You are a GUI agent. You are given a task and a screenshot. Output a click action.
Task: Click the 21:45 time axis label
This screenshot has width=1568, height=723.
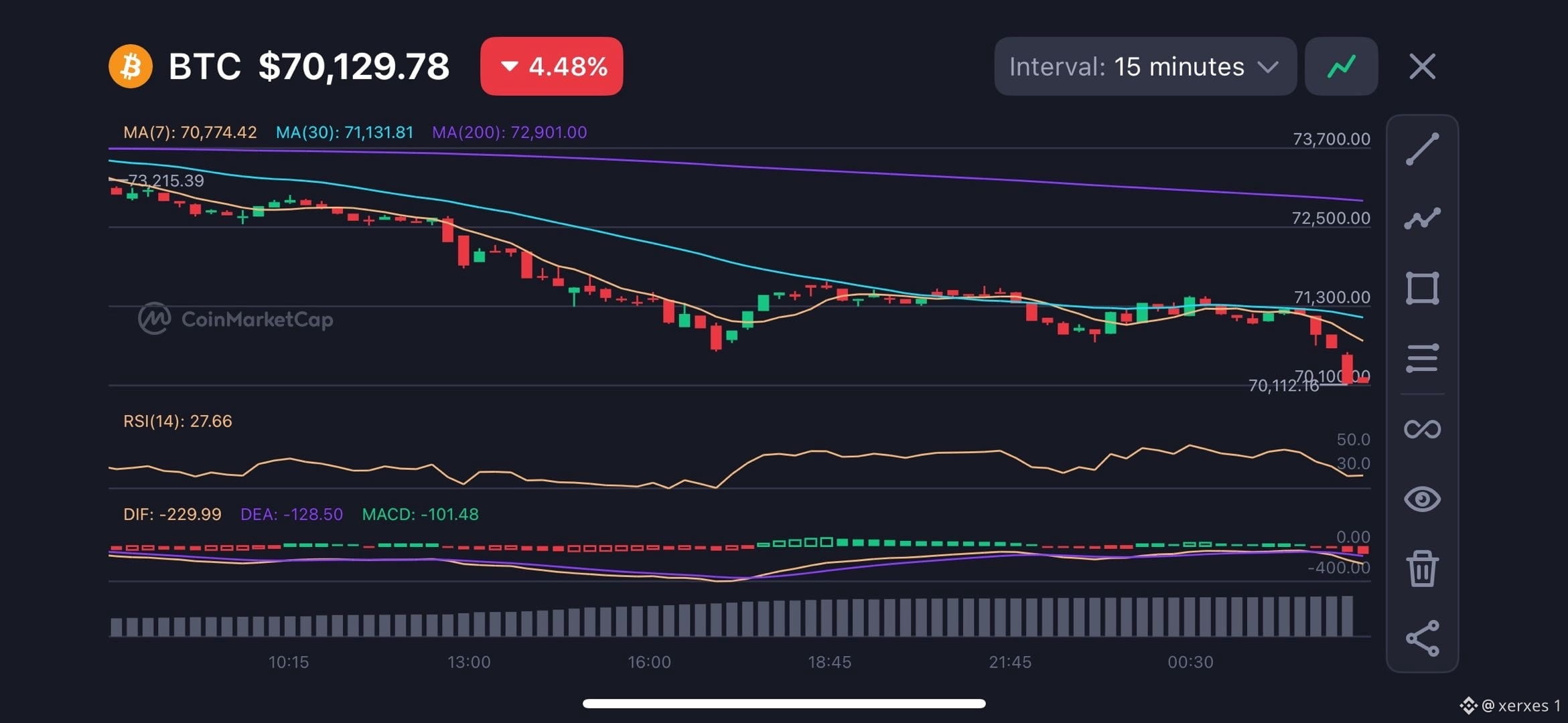[x=1010, y=662]
